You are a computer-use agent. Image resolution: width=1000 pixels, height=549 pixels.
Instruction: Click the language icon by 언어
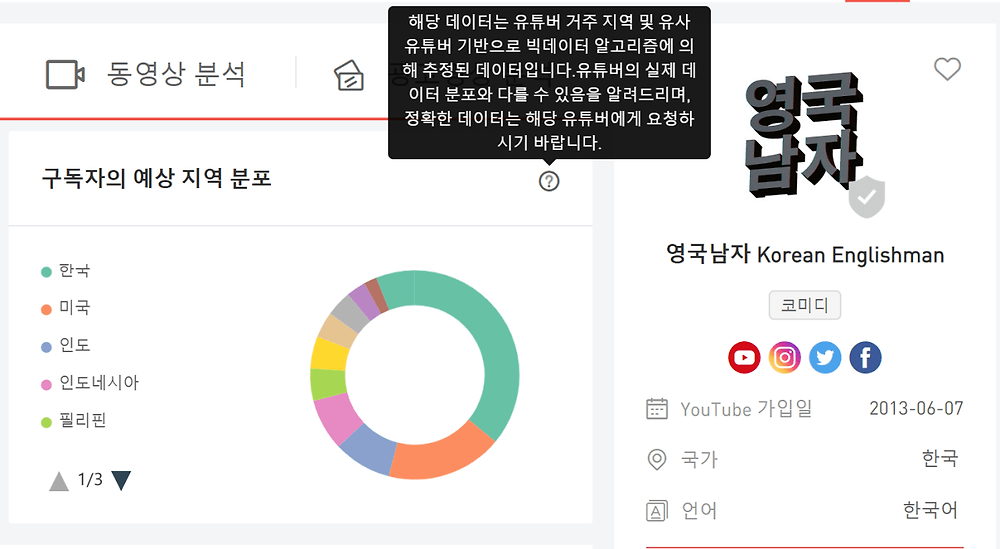(657, 511)
